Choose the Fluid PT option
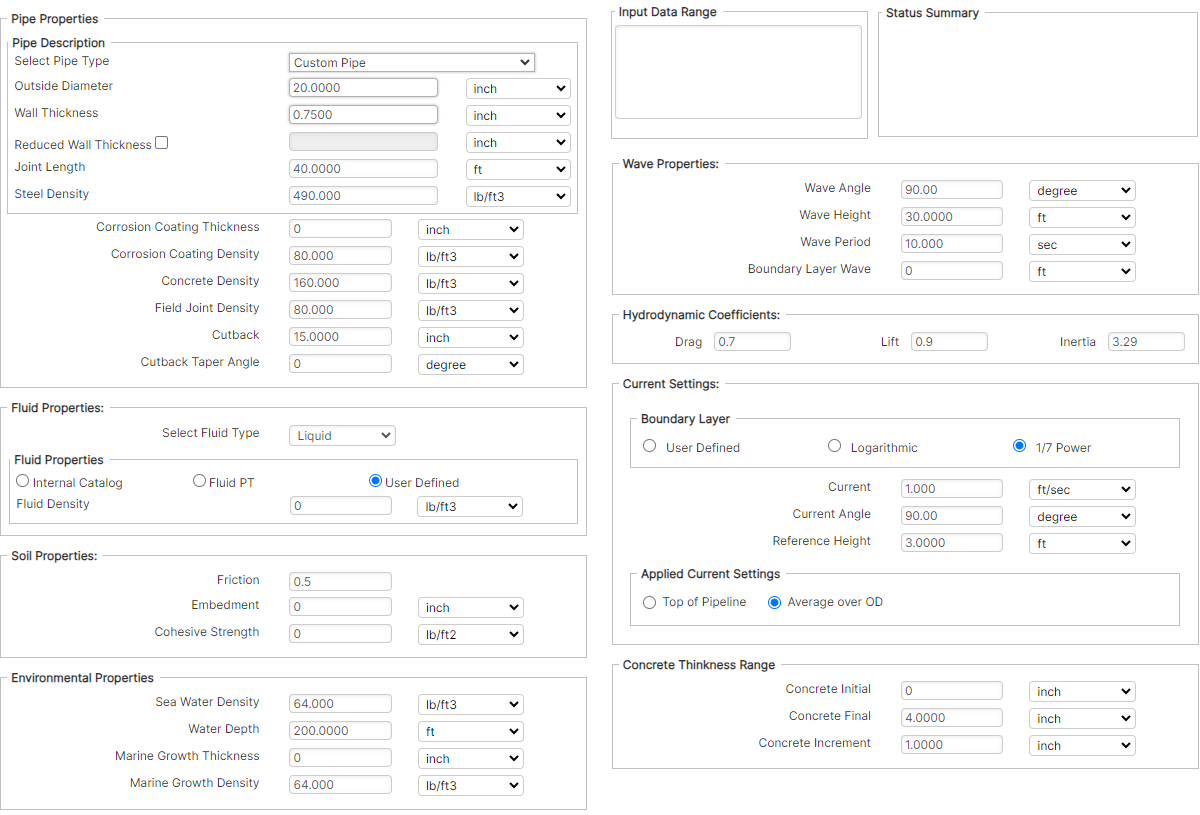This screenshot has width=1200, height=815. tap(199, 481)
